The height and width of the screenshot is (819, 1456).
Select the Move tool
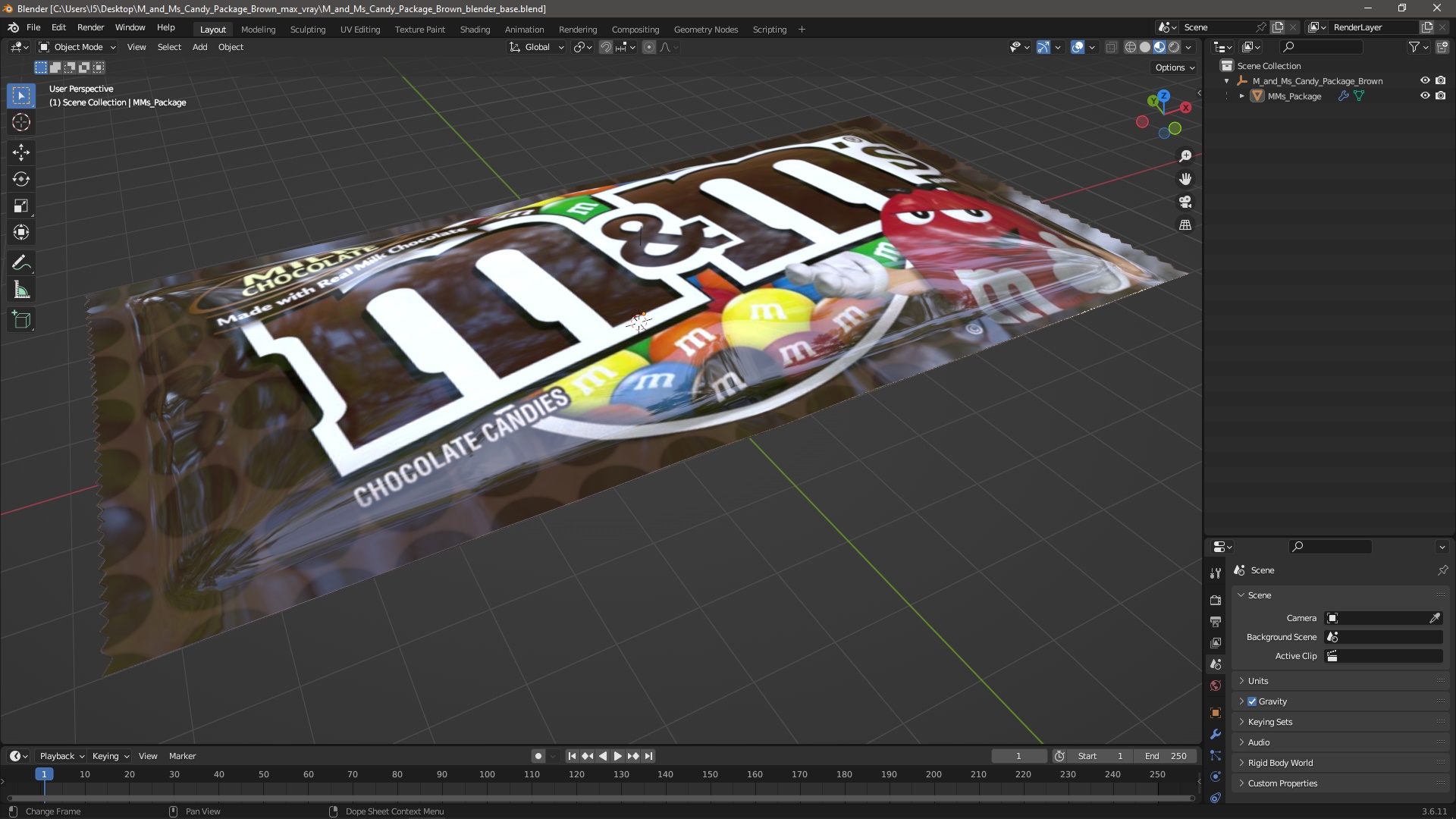pyautogui.click(x=21, y=152)
